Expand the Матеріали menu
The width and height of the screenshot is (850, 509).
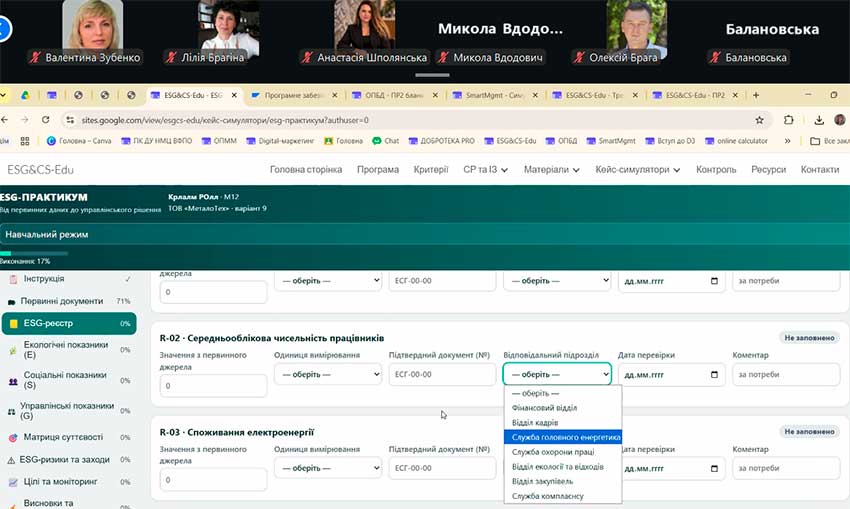[551, 170]
